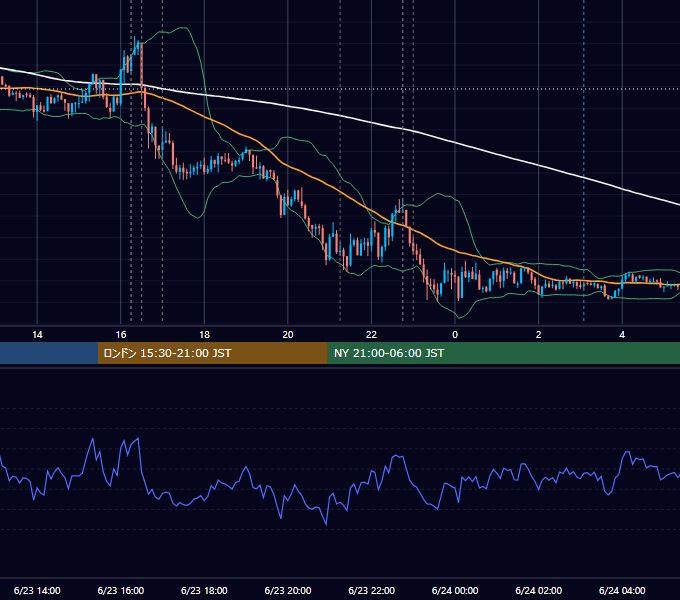Click the 6/23 14:00 time label
Viewport: 680px width, 600px height.
(x=37, y=590)
